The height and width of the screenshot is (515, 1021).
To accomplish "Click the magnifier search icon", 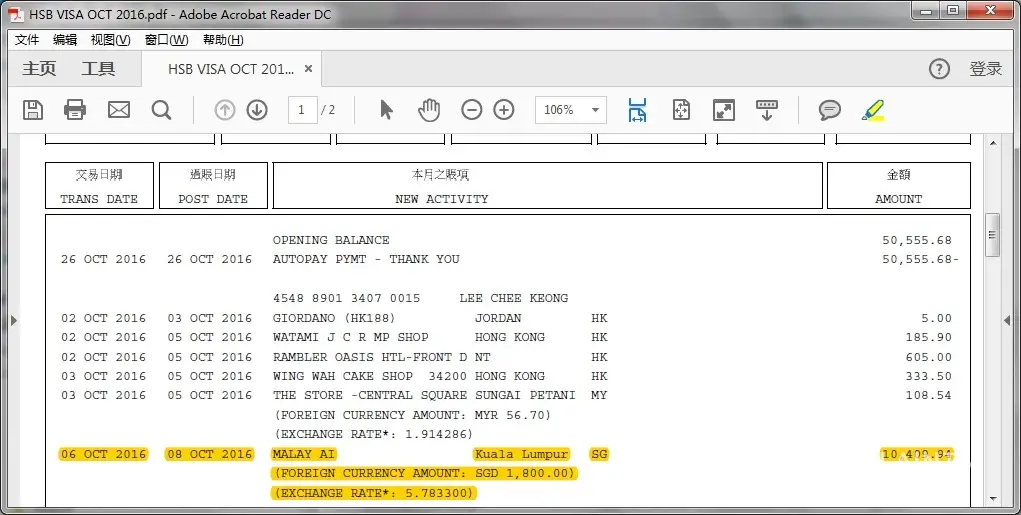I will tap(161, 110).
